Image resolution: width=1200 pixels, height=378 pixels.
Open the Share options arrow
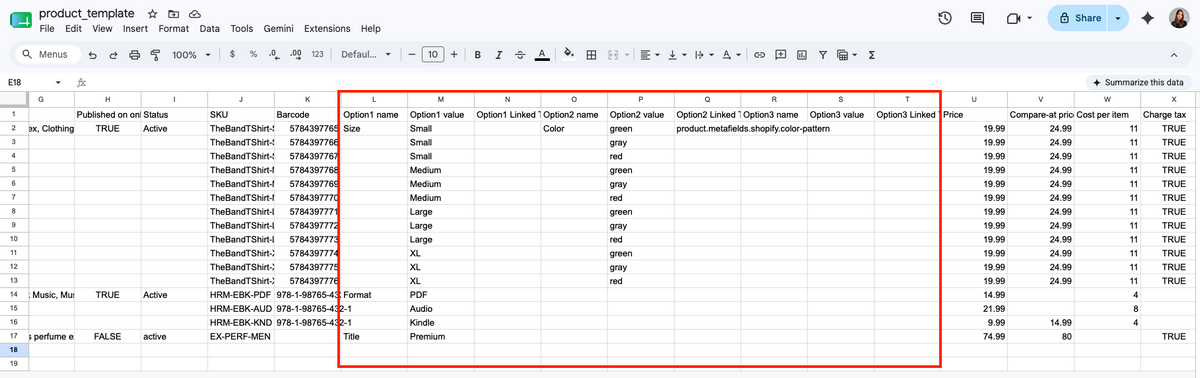click(1117, 18)
